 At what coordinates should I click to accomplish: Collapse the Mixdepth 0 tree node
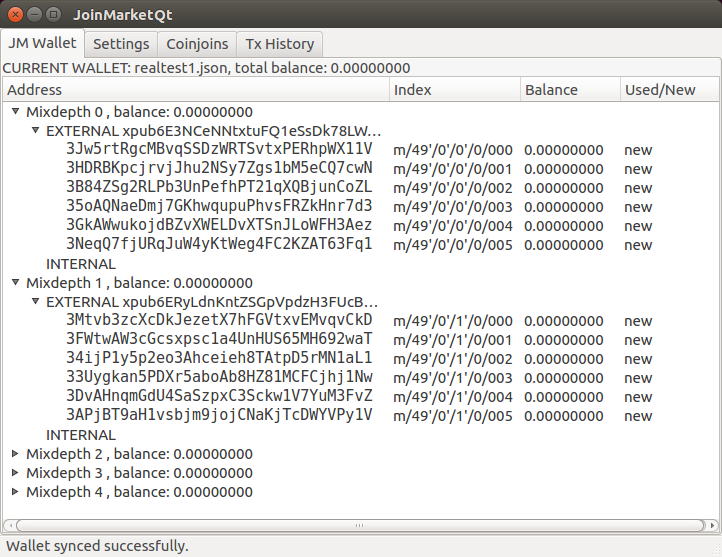point(15,112)
